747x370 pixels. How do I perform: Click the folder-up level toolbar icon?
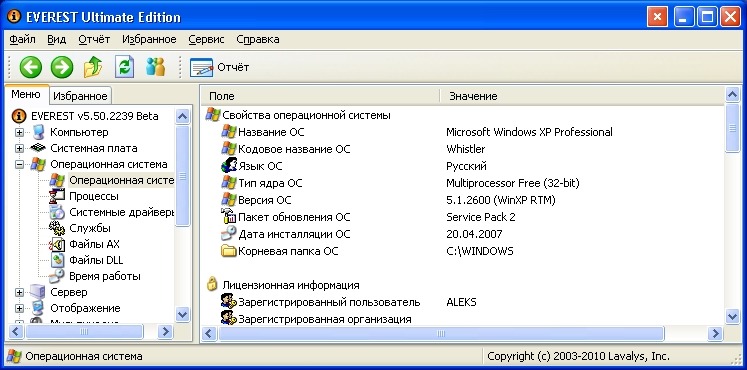click(93, 67)
